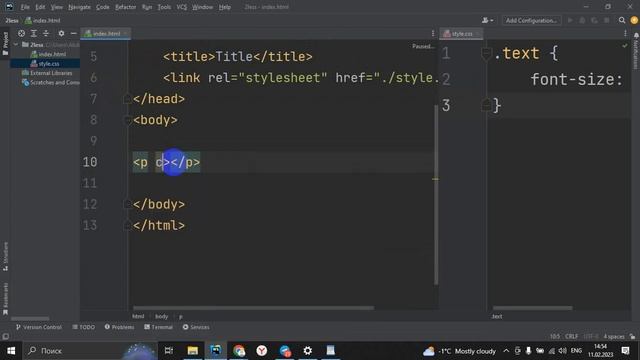Click the Select Opened File target icon
640x360 pixels.
(x=21, y=33)
